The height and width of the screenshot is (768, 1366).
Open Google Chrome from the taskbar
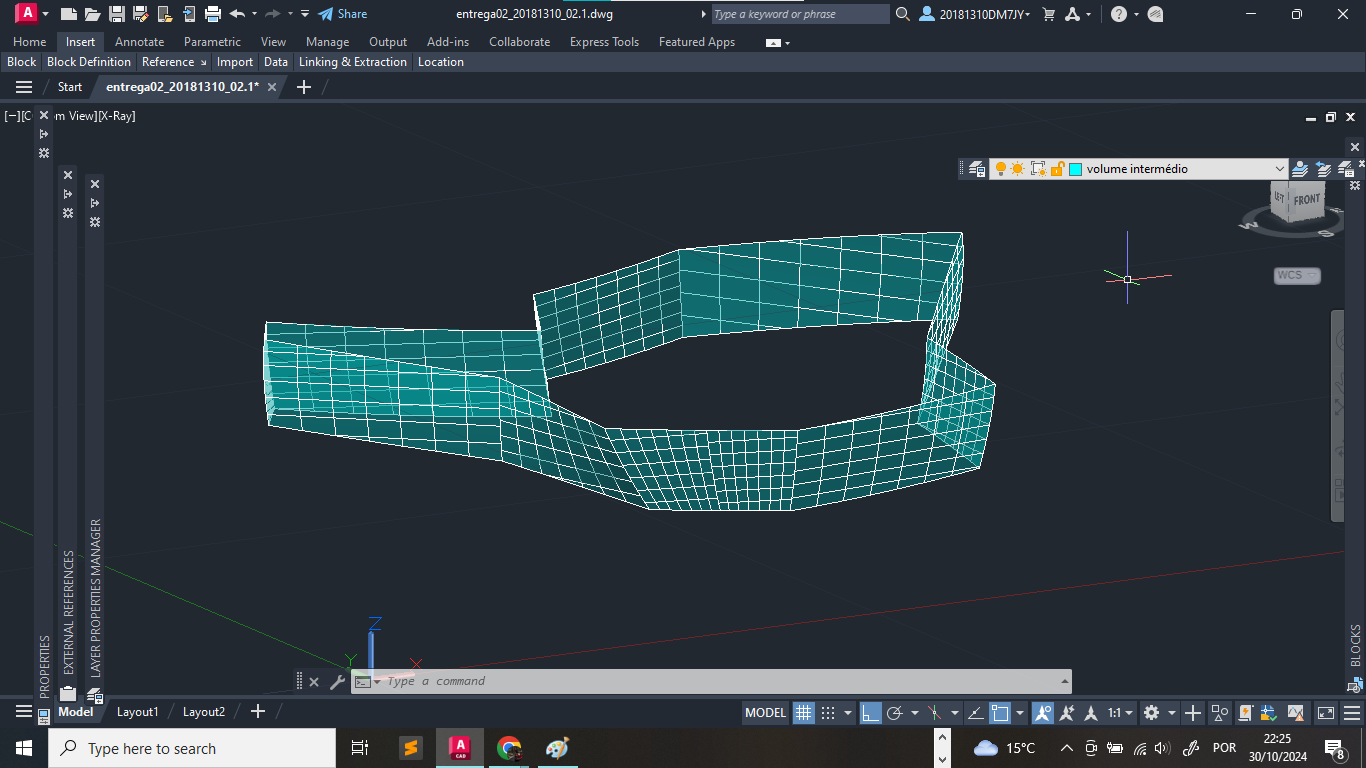coord(509,748)
